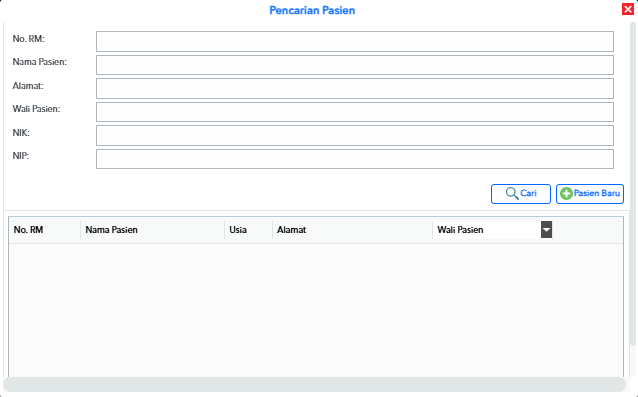Screen dimensions: 638x397
Task: Click the vertical scrollbar on the right
Action: click(x=633, y=184)
